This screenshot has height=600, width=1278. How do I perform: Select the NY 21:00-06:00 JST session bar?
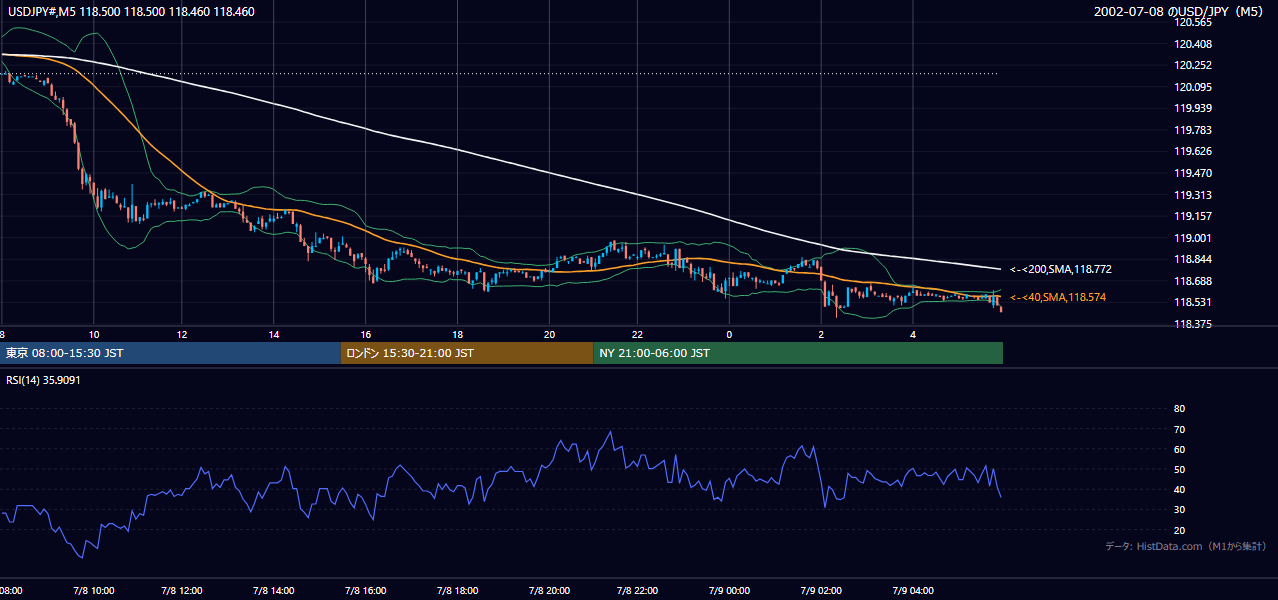[798, 353]
